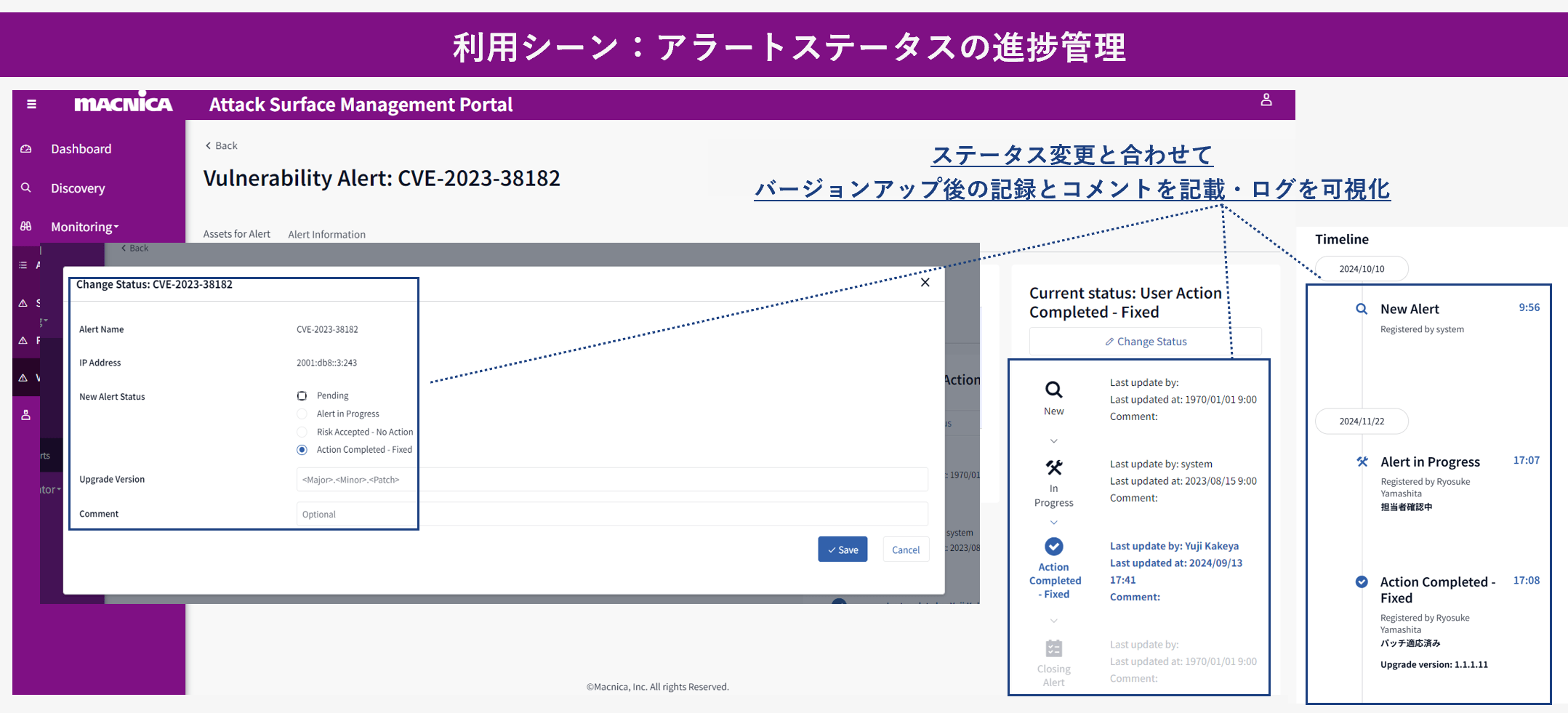This screenshot has width=1568, height=713.
Task: Open Dashboard from the sidebar
Action: pos(81,149)
